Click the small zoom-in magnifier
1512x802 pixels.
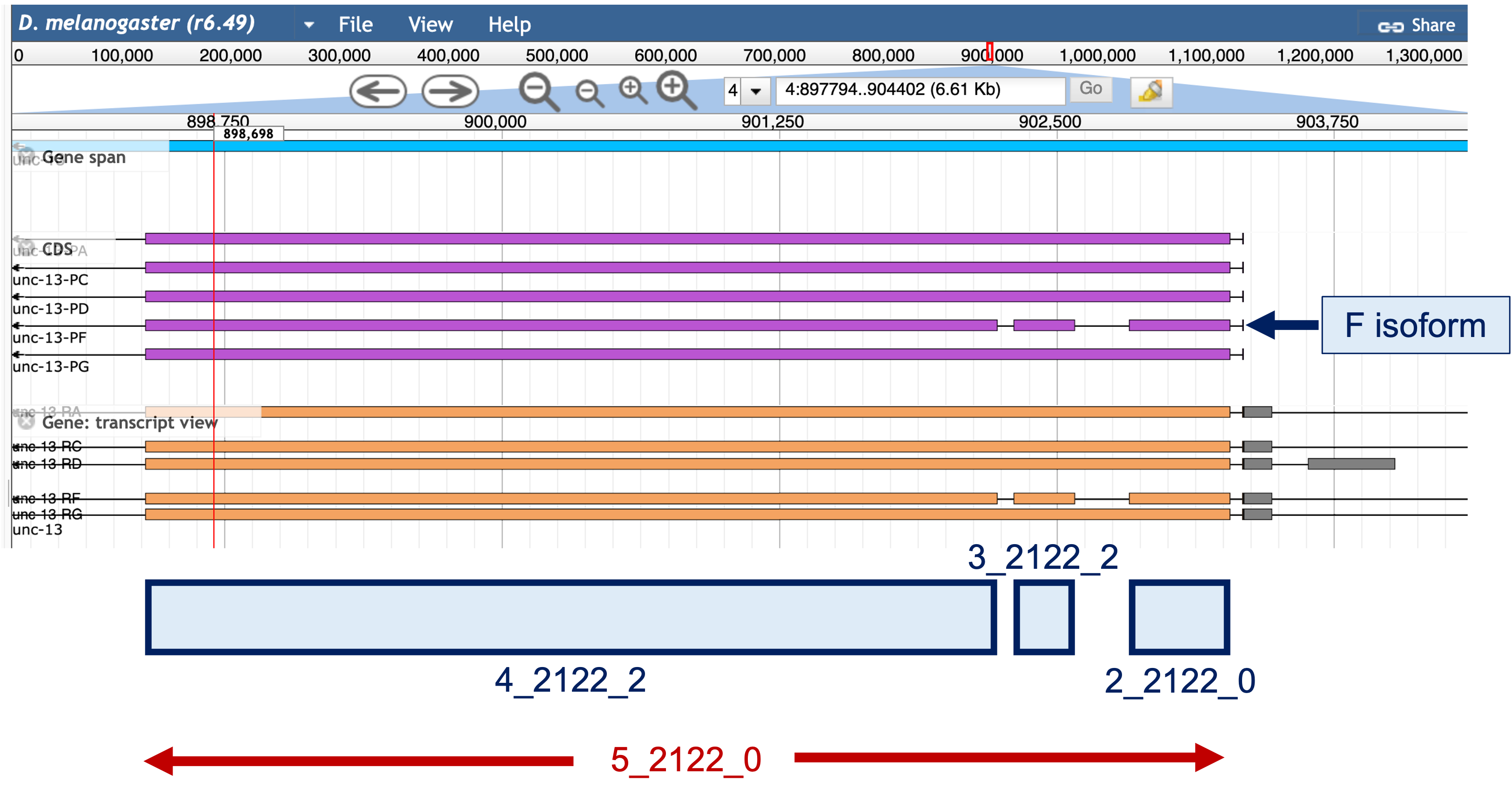coord(633,90)
